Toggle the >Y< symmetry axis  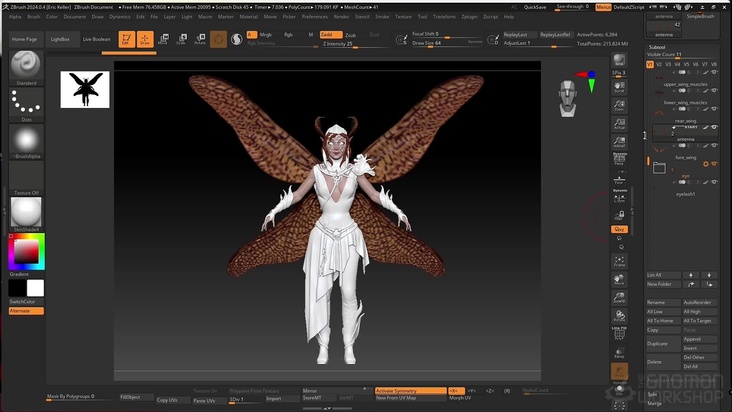pyautogui.click(x=472, y=391)
